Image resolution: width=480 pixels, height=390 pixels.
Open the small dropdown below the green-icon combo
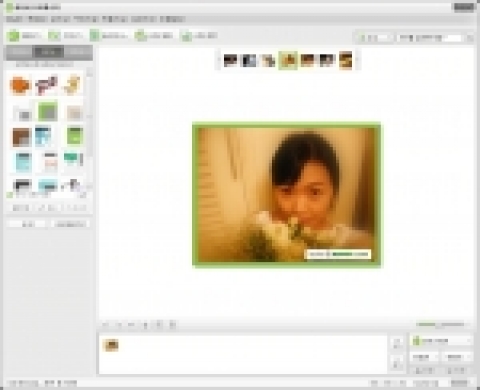click(x=425, y=357)
